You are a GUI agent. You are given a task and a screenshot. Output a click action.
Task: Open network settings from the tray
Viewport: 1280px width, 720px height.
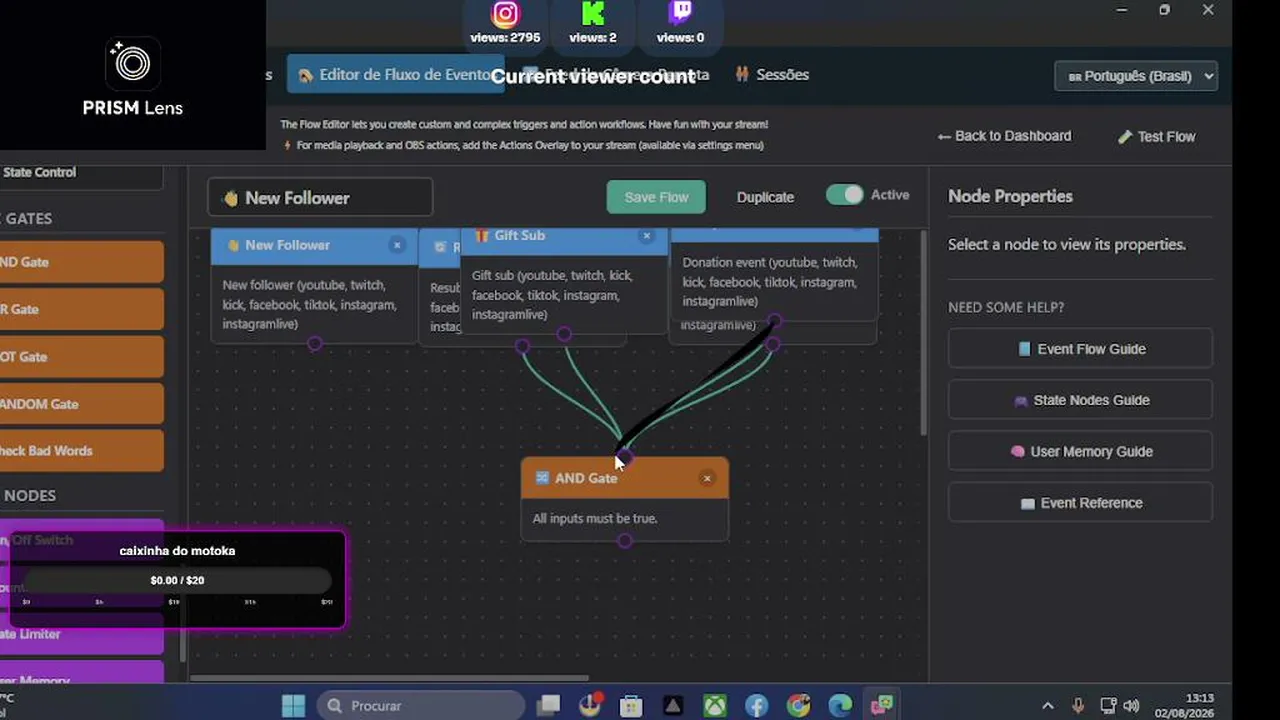point(1107,706)
